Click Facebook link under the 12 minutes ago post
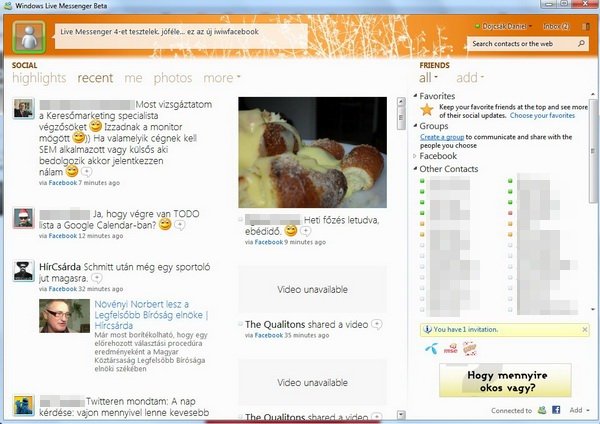Viewport: 600px width, 424px height. pos(63,236)
